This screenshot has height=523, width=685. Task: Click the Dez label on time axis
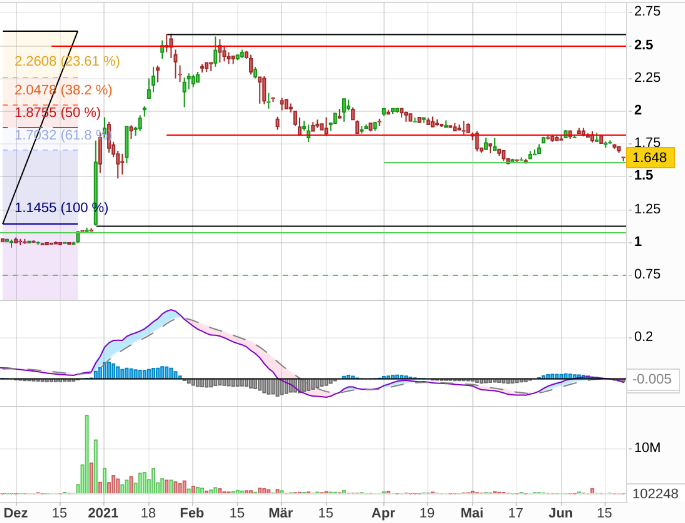pyautogui.click(x=15, y=512)
